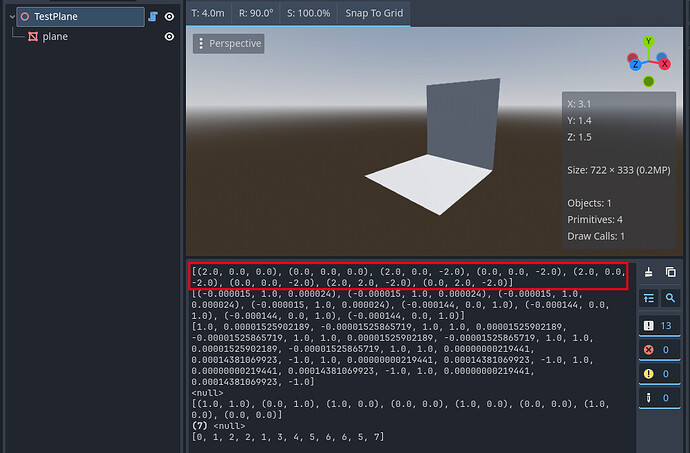Select the plane node in scene tree

(55, 37)
